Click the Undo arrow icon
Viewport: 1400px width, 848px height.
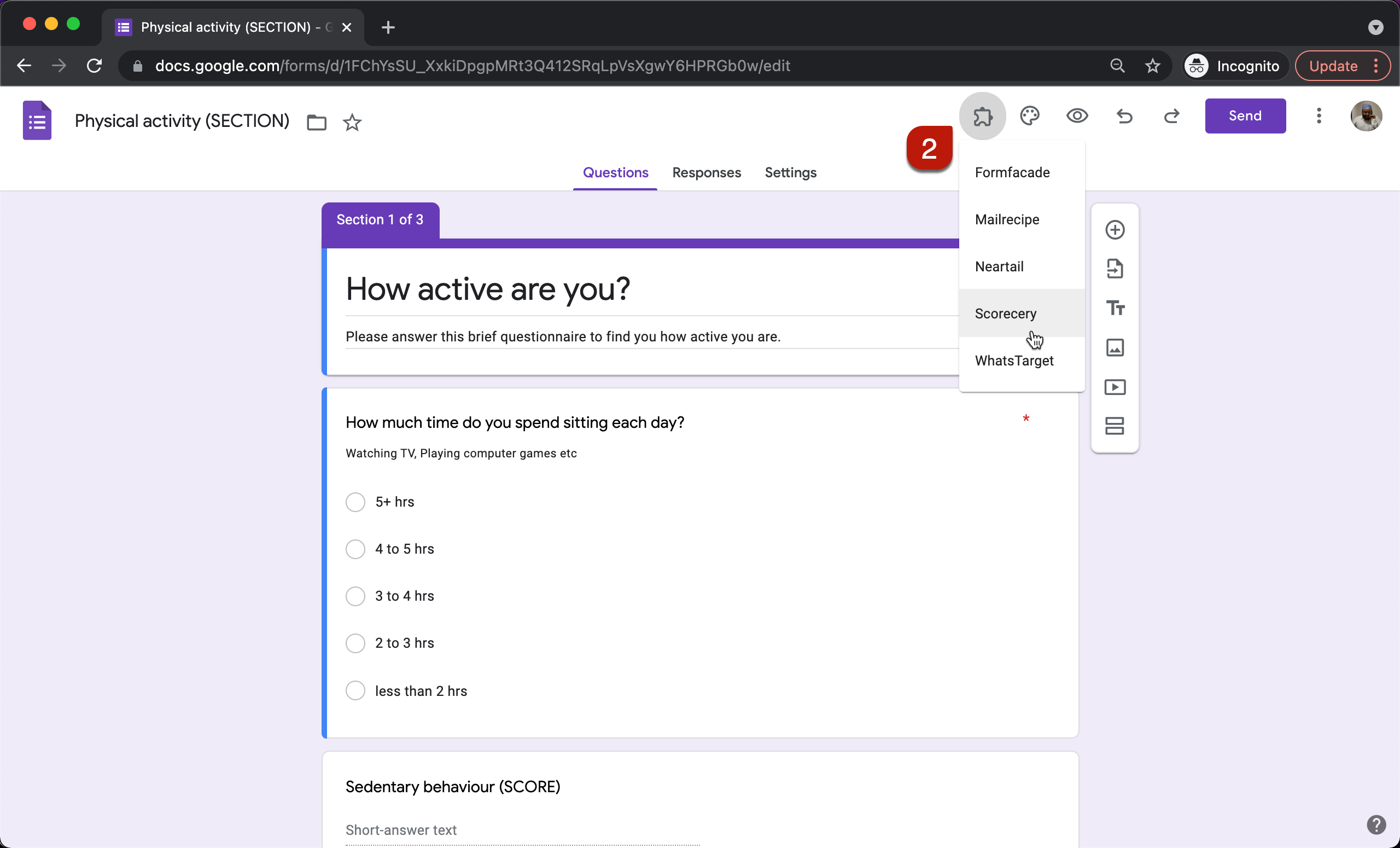click(x=1124, y=116)
